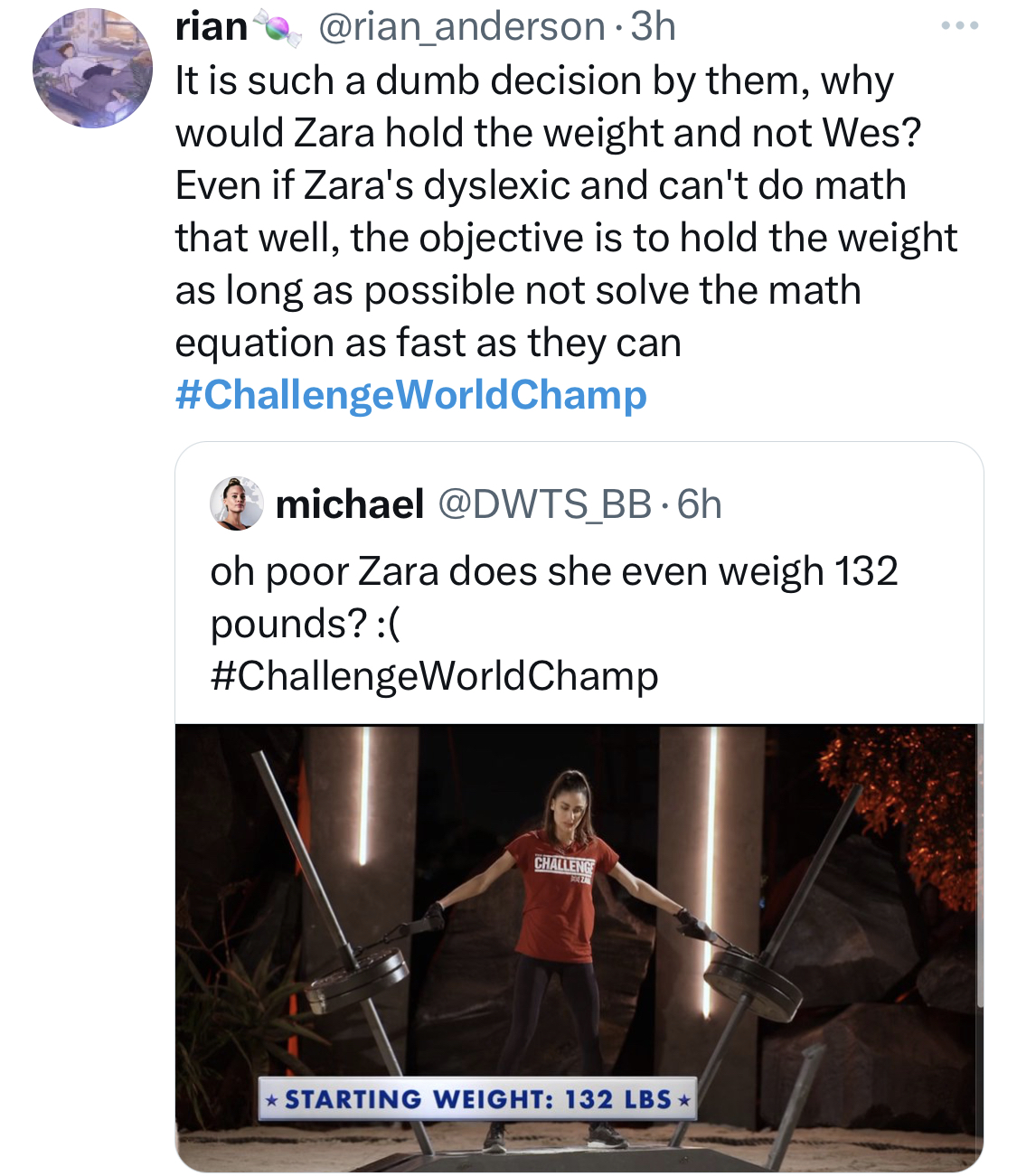Screen dimensions: 1017x1176
Task: Open the quoted tweet image of Zara
Action: [579, 948]
